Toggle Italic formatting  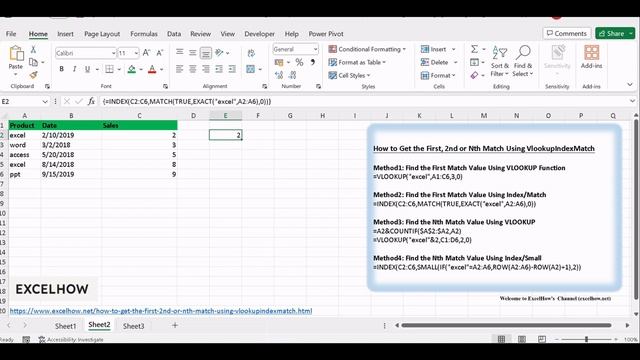(x=74, y=69)
